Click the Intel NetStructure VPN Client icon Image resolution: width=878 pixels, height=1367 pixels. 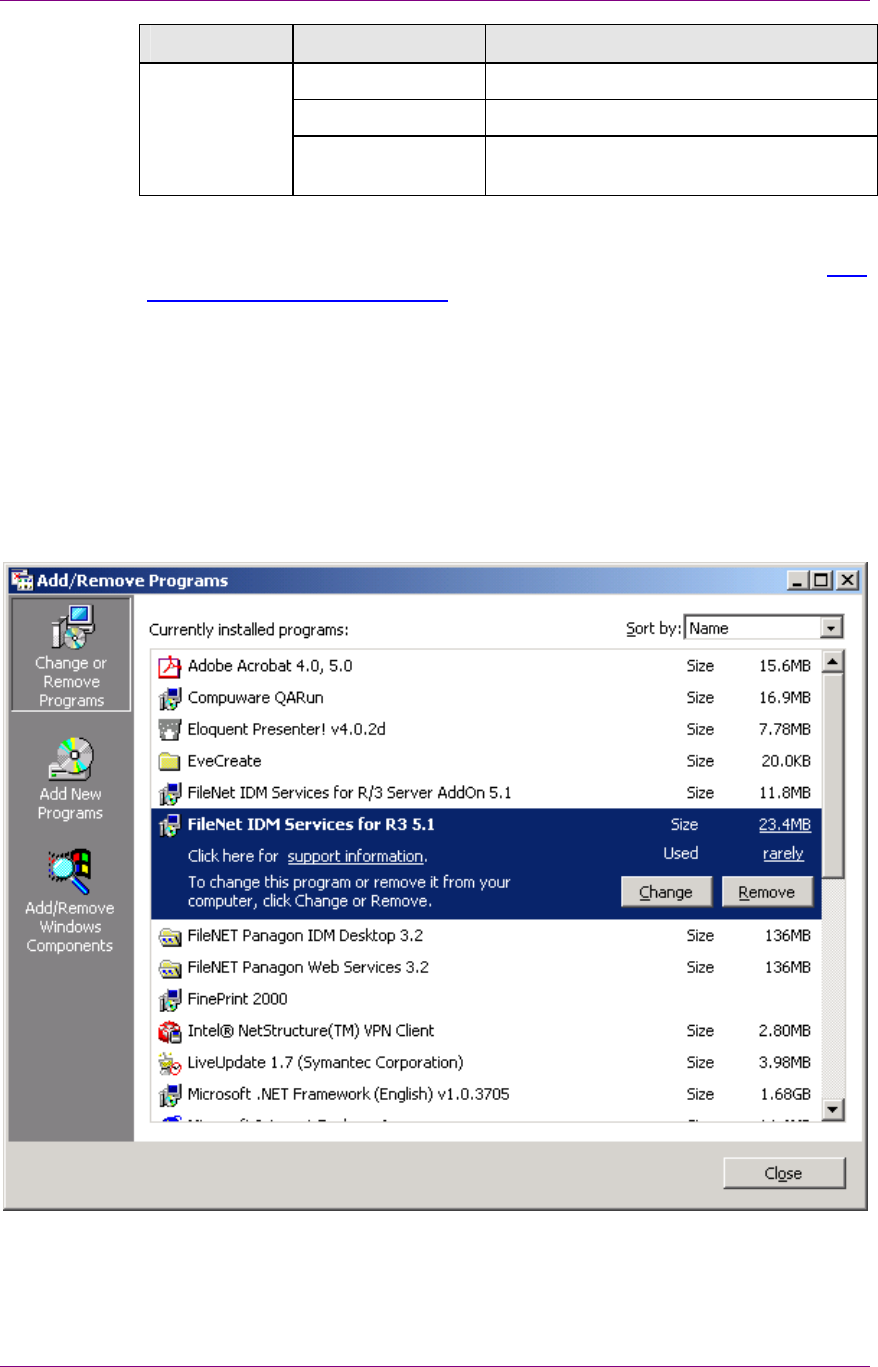[x=170, y=1031]
